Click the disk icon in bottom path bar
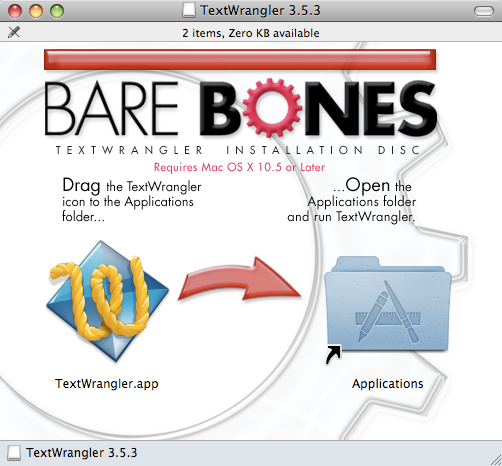Screen dimensions: 502x466 point(14,453)
